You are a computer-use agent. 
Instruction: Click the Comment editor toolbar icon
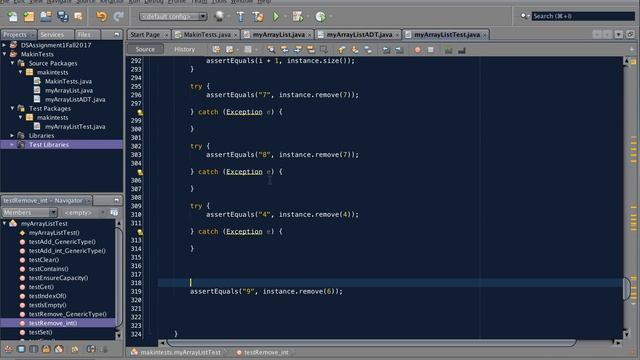(449, 50)
